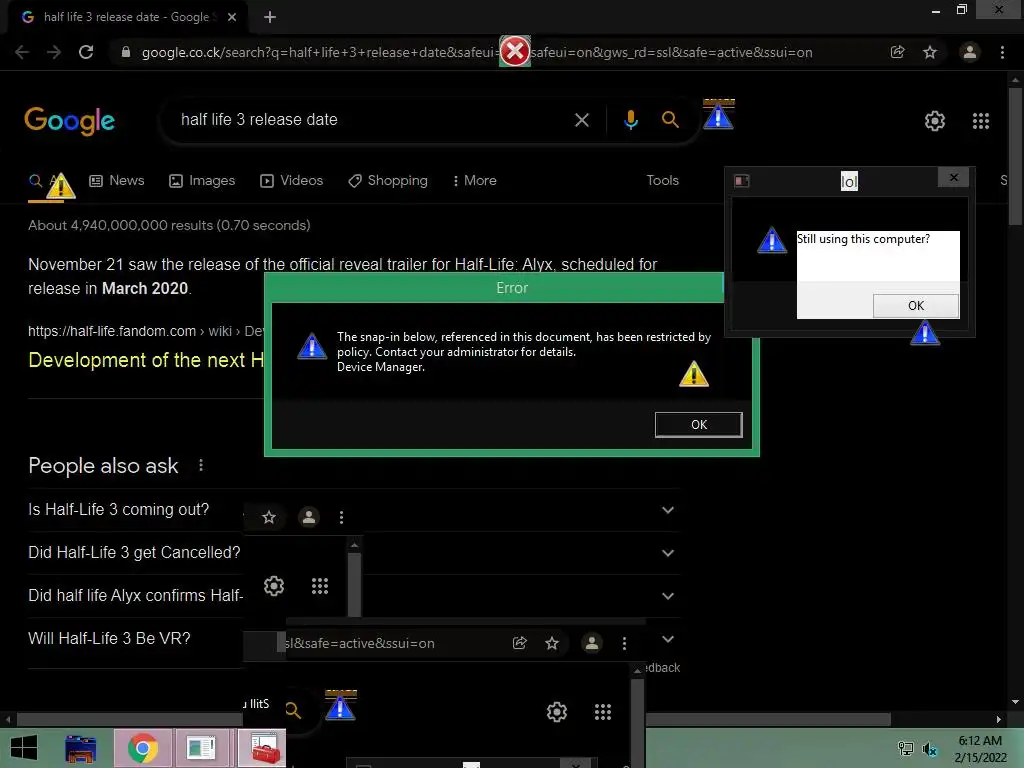Image resolution: width=1024 pixels, height=768 pixels.
Task: Expand "Is Half-Life 3 coming out?"
Action: pyautogui.click(x=667, y=510)
